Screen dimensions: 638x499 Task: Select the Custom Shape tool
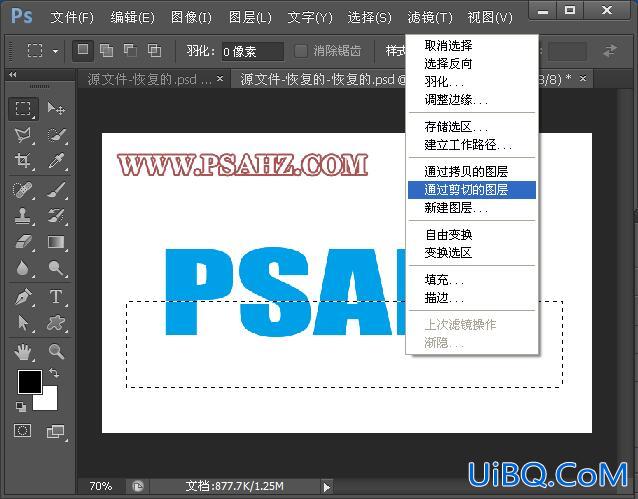(56, 323)
